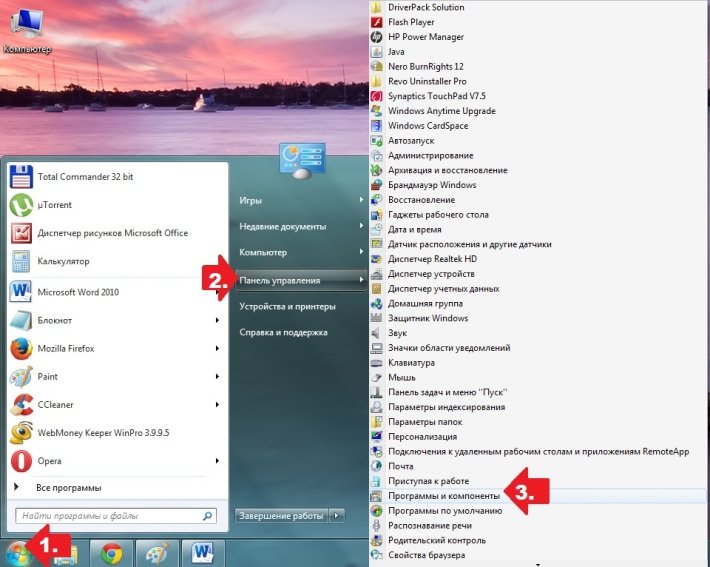Click the Программы и компоненты icon
Viewport: 710px width, 567px height.
(376, 496)
